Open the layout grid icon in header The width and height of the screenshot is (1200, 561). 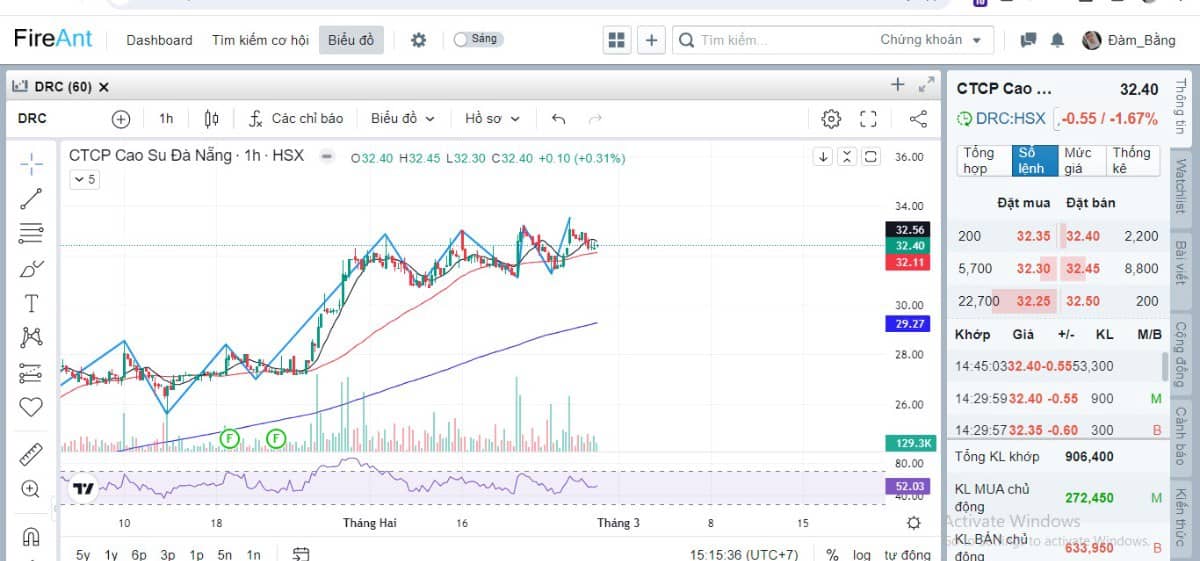(616, 40)
